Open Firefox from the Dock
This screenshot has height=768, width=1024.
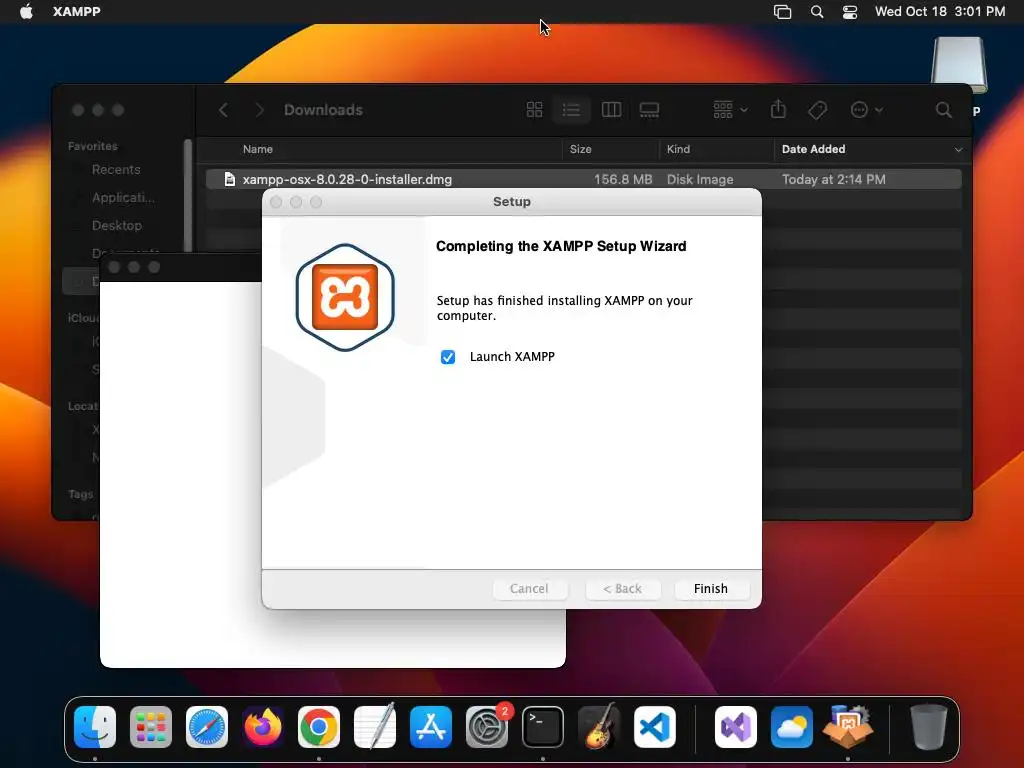click(263, 727)
